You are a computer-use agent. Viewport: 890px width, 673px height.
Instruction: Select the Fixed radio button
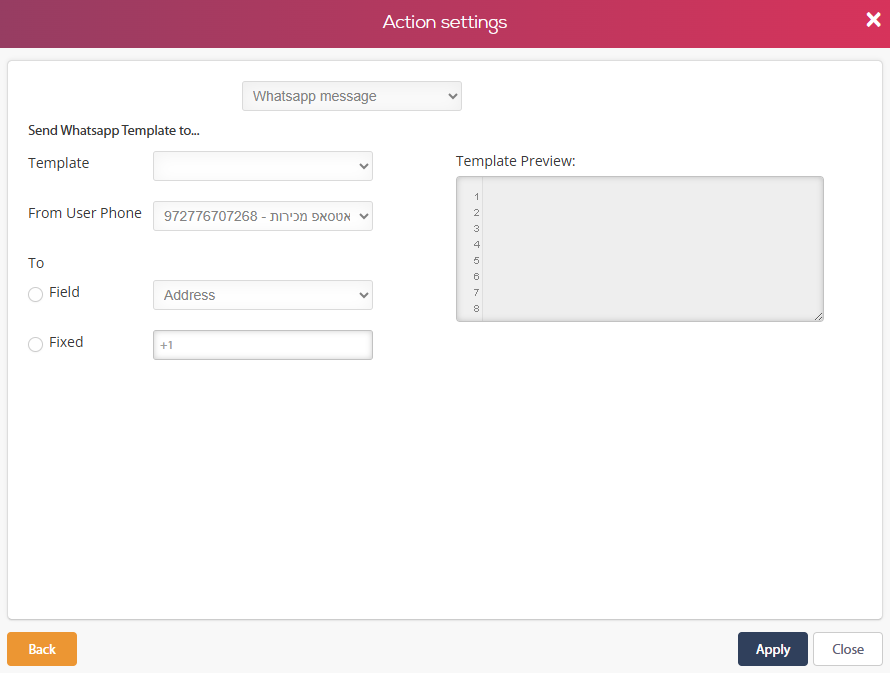36,344
